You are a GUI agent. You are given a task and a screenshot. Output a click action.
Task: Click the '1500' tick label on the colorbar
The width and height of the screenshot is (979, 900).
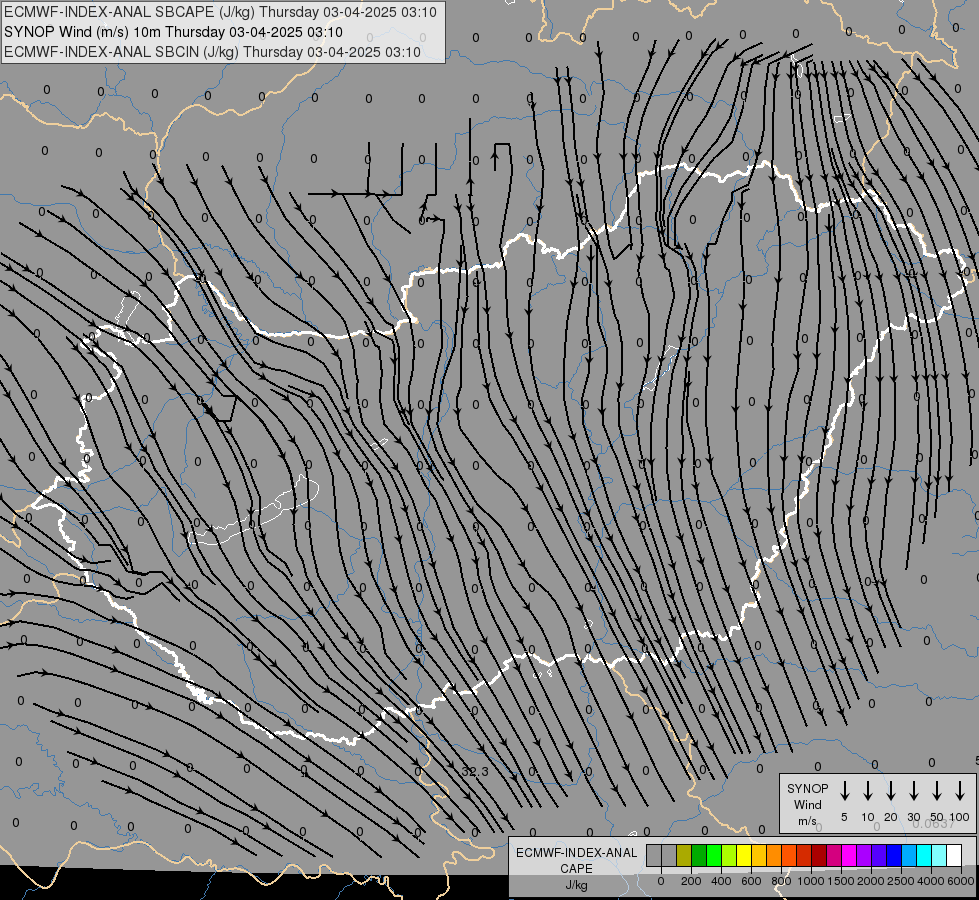[x=841, y=881]
